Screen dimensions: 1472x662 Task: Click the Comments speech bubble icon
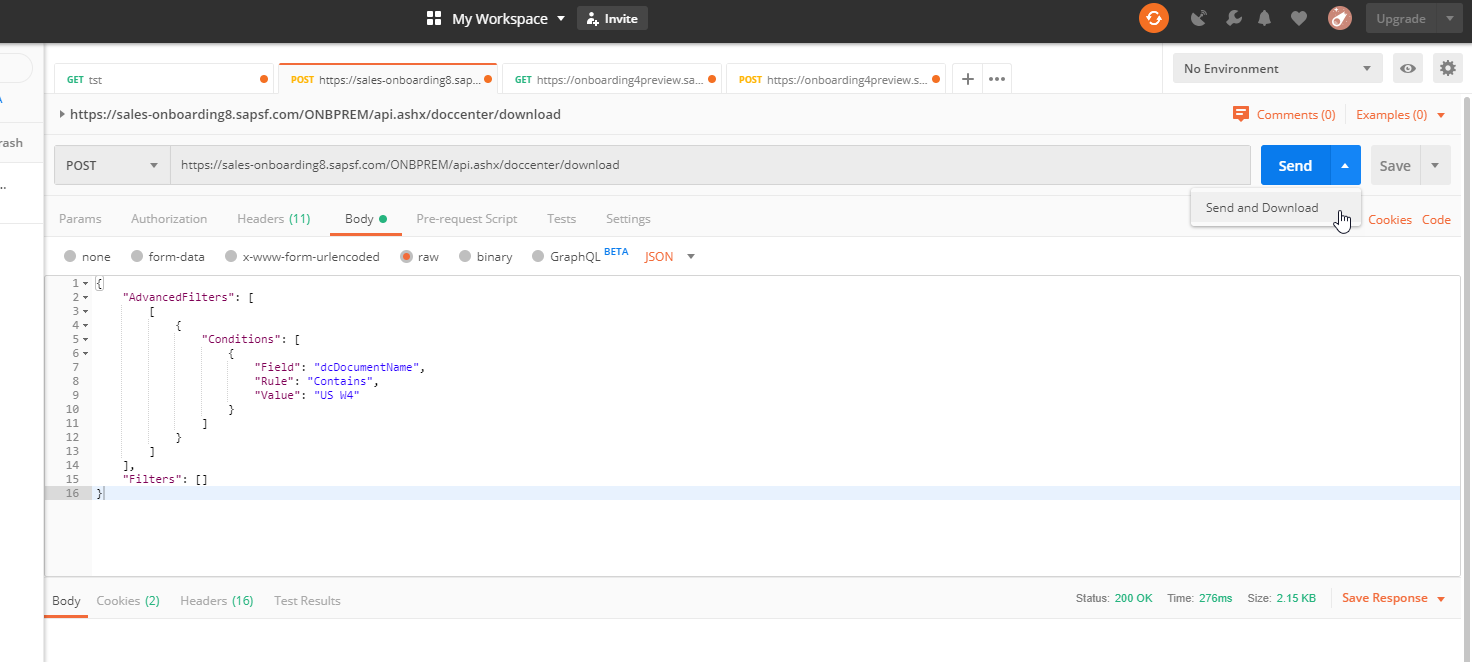1241,114
